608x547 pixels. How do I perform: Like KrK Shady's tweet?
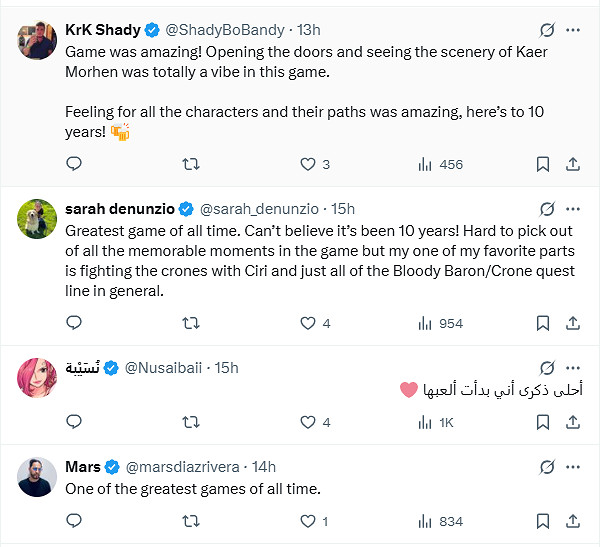click(x=309, y=164)
